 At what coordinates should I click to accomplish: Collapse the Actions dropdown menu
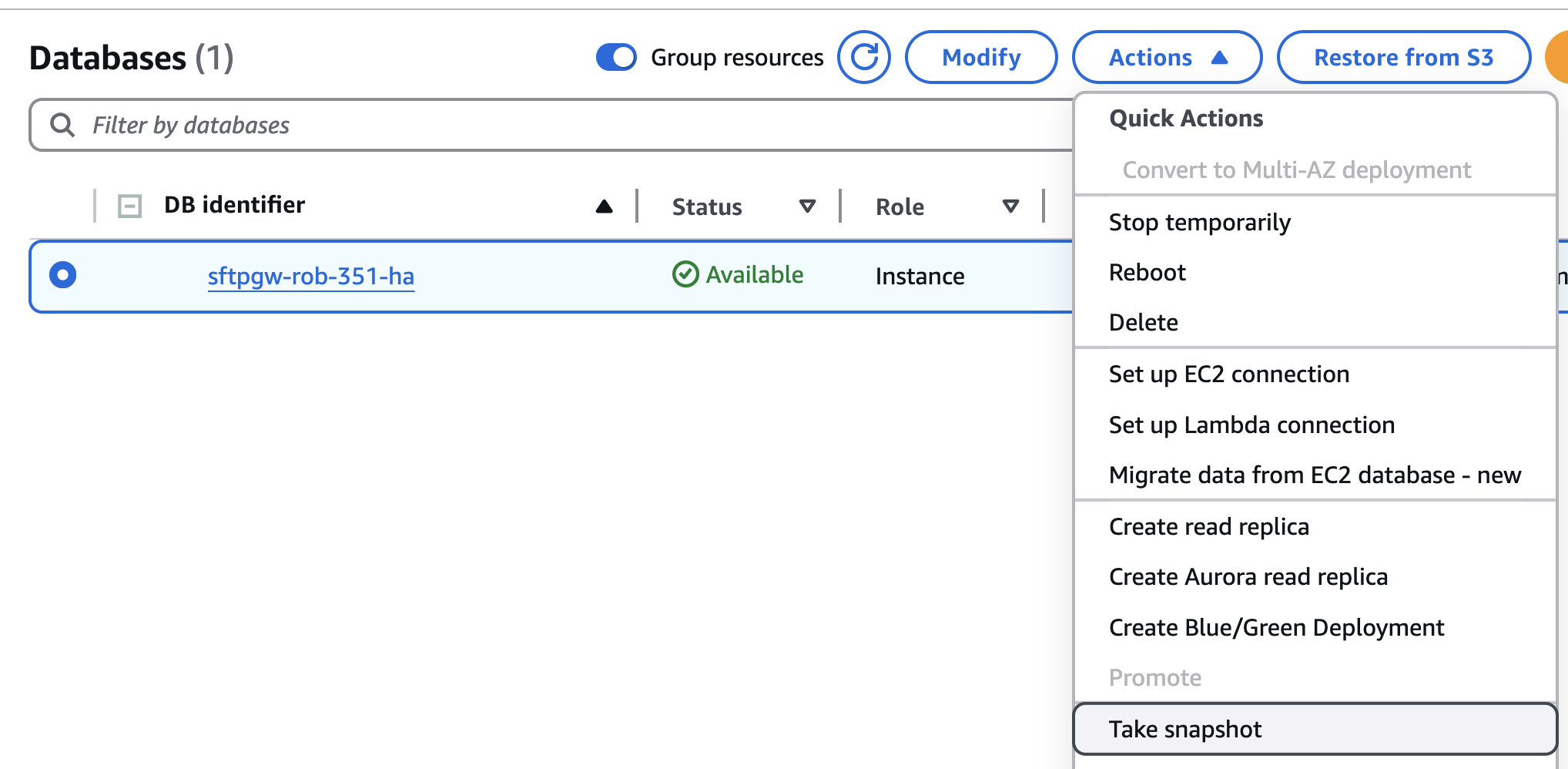pos(1167,57)
